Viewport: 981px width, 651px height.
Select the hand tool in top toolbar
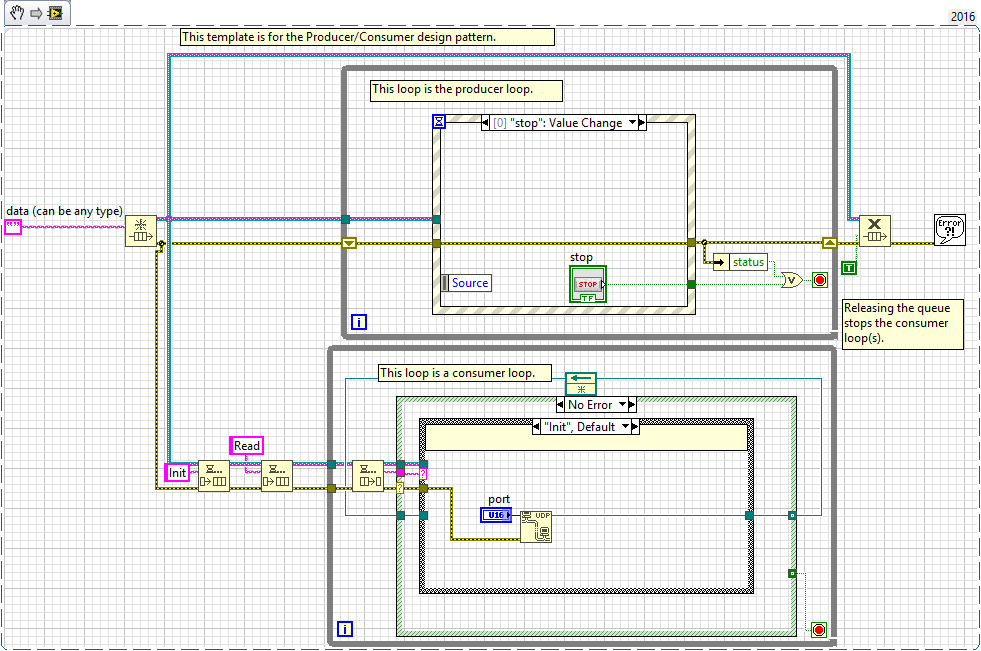coord(13,13)
